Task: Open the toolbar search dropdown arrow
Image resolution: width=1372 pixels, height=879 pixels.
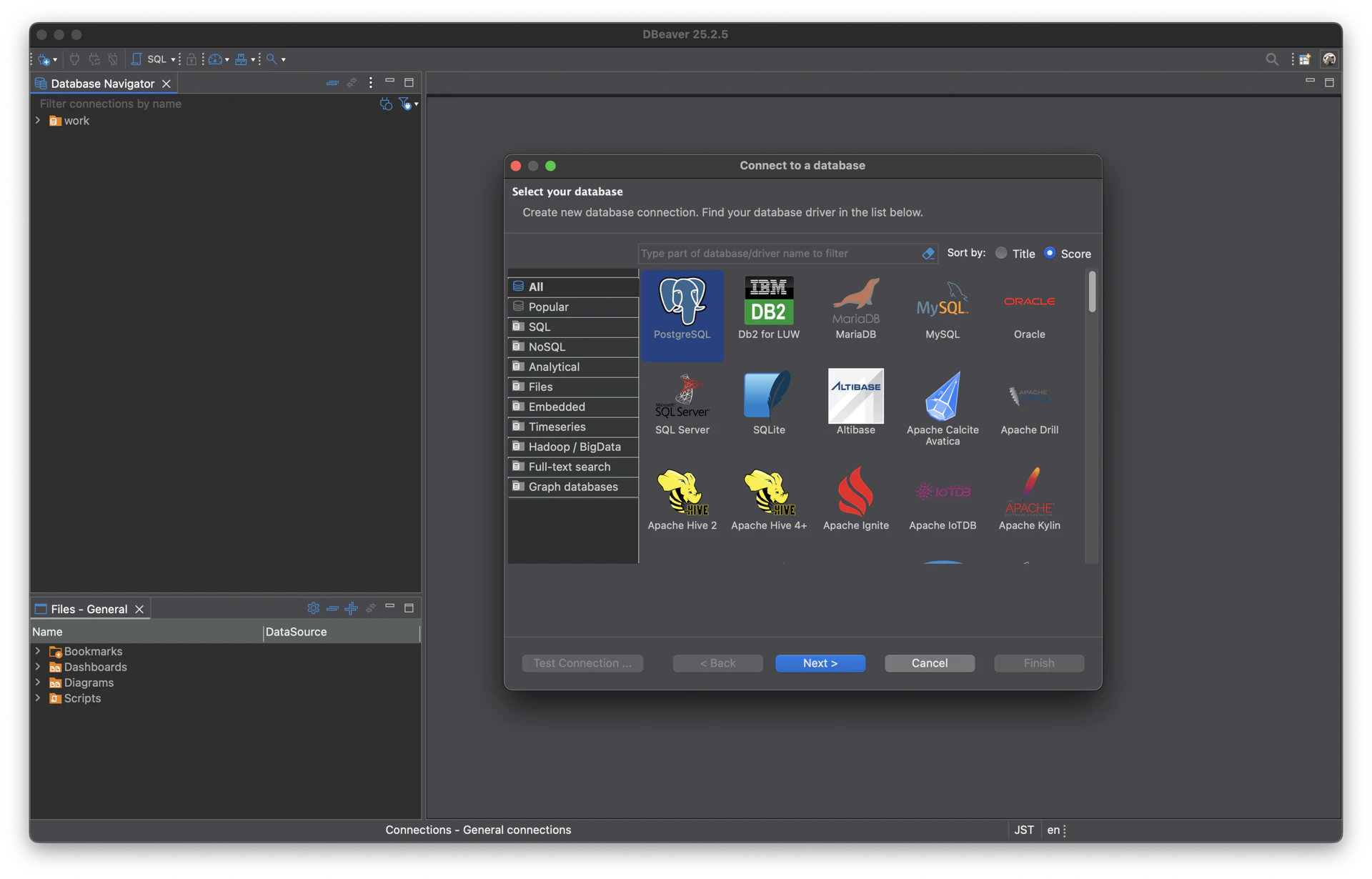Action: (x=284, y=60)
